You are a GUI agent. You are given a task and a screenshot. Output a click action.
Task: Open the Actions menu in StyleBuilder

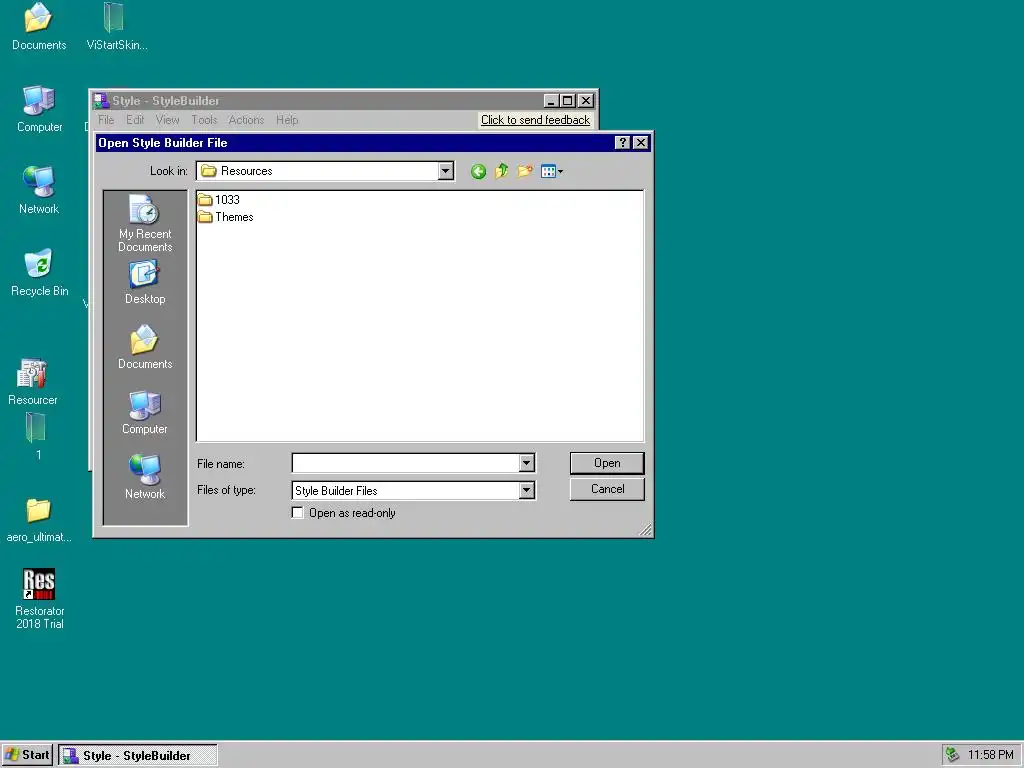[246, 120]
